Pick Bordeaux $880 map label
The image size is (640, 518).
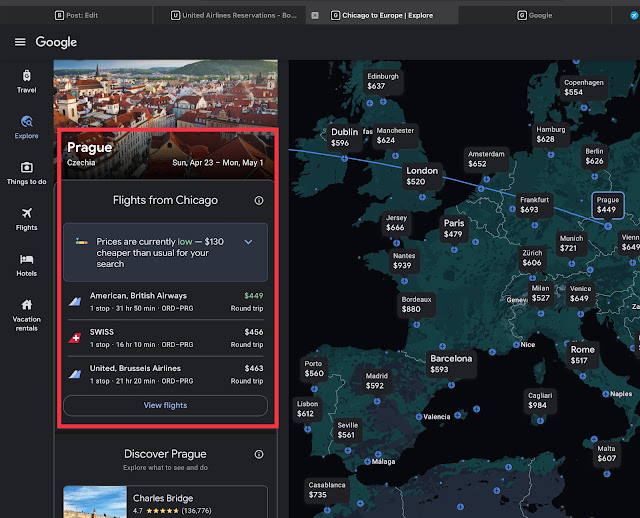[x=416, y=305]
